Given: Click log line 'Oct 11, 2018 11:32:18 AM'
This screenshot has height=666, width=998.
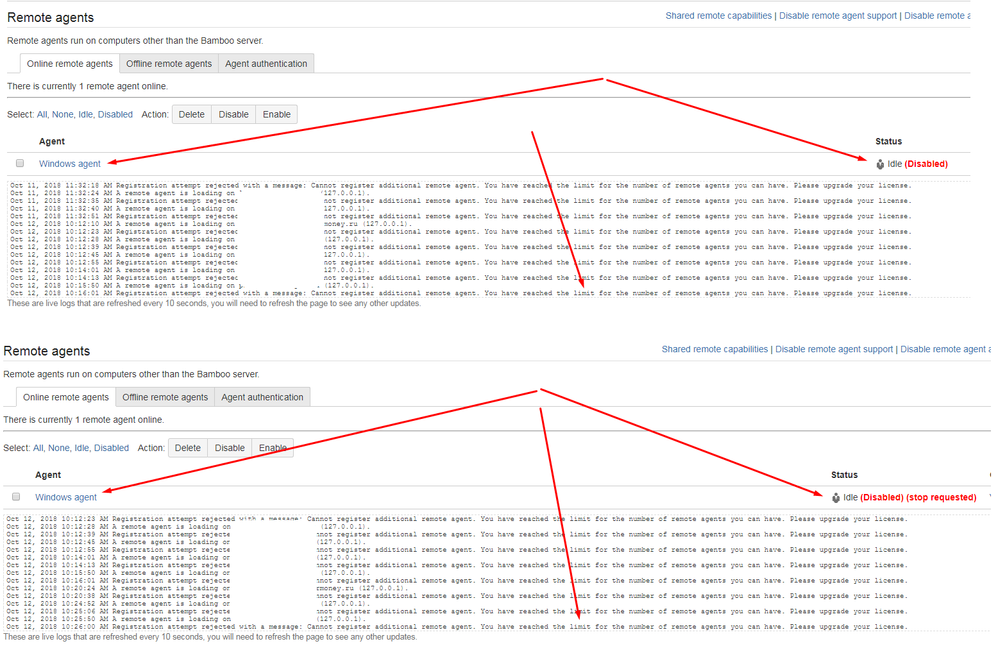Looking at the screenshot, I should click(x=460, y=186).
